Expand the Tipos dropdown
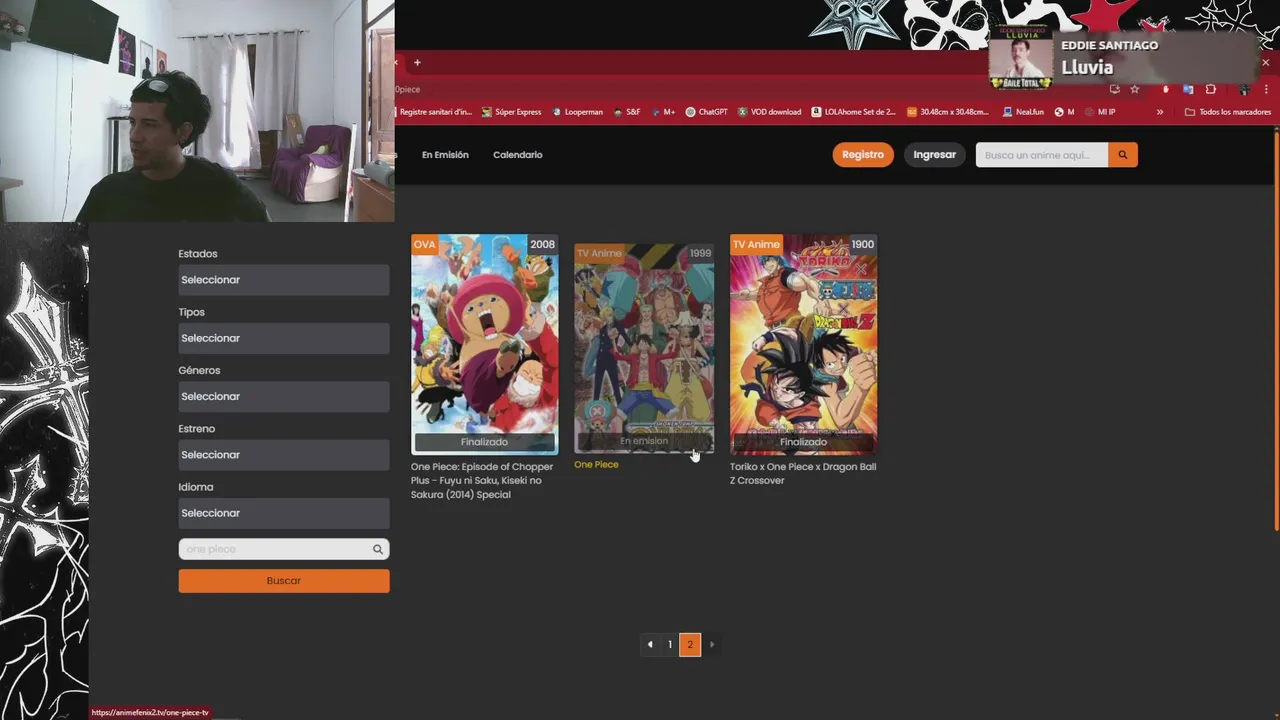 [284, 338]
